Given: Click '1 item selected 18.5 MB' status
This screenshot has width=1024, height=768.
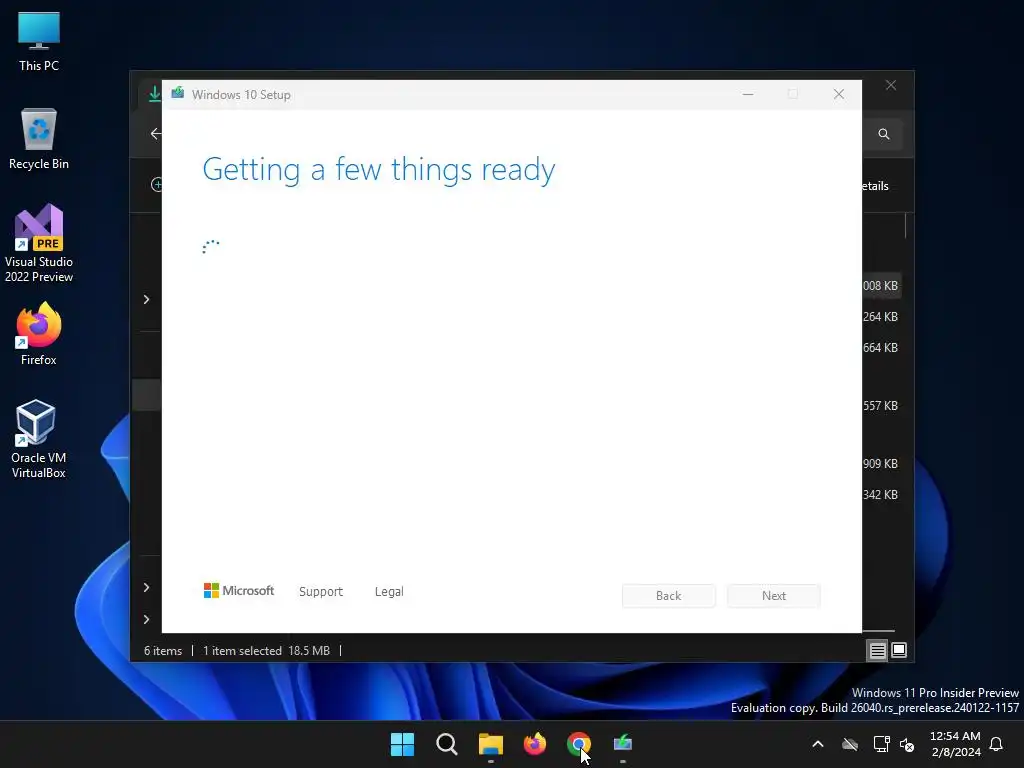Looking at the screenshot, I should (266, 650).
